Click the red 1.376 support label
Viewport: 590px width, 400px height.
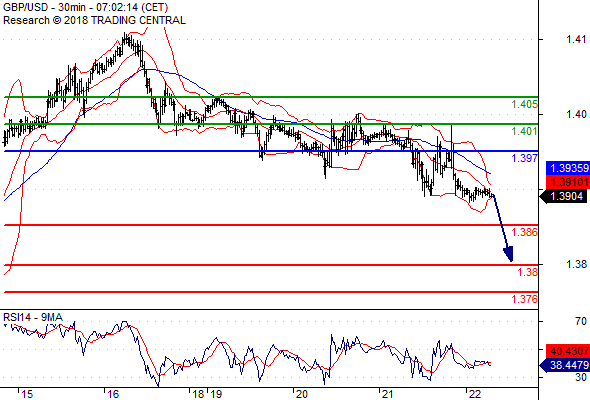click(x=524, y=299)
